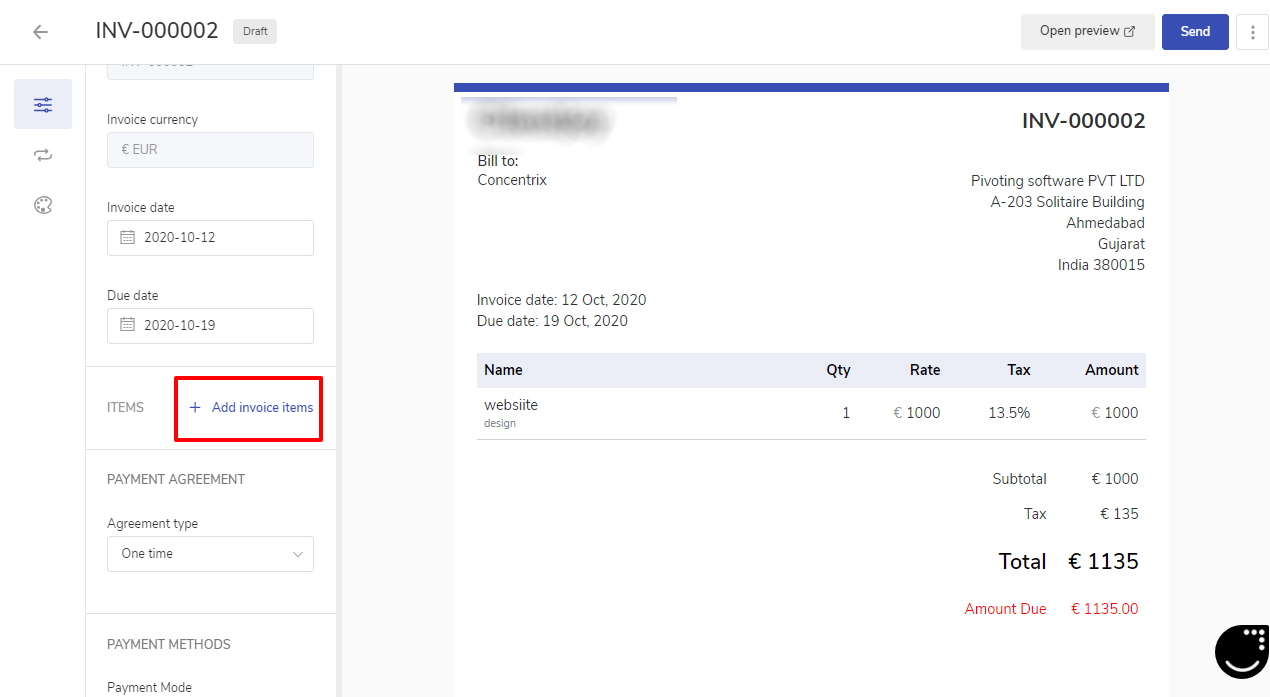The width and height of the screenshot is (1270, 697).
Task: Click the Concentrix bill-to name in preview
Action: click(x=512, y=180)
